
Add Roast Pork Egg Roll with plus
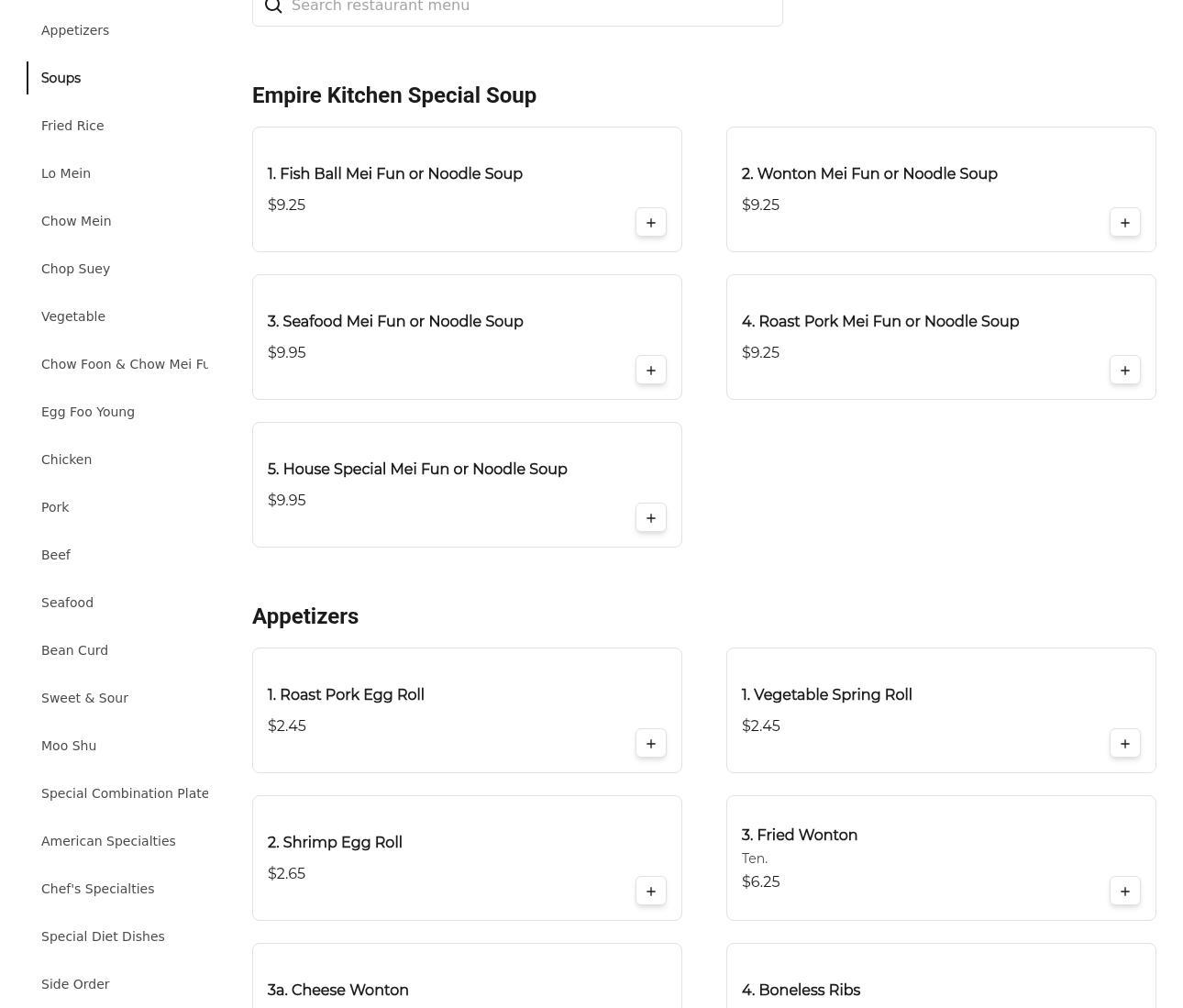point(650,744)
